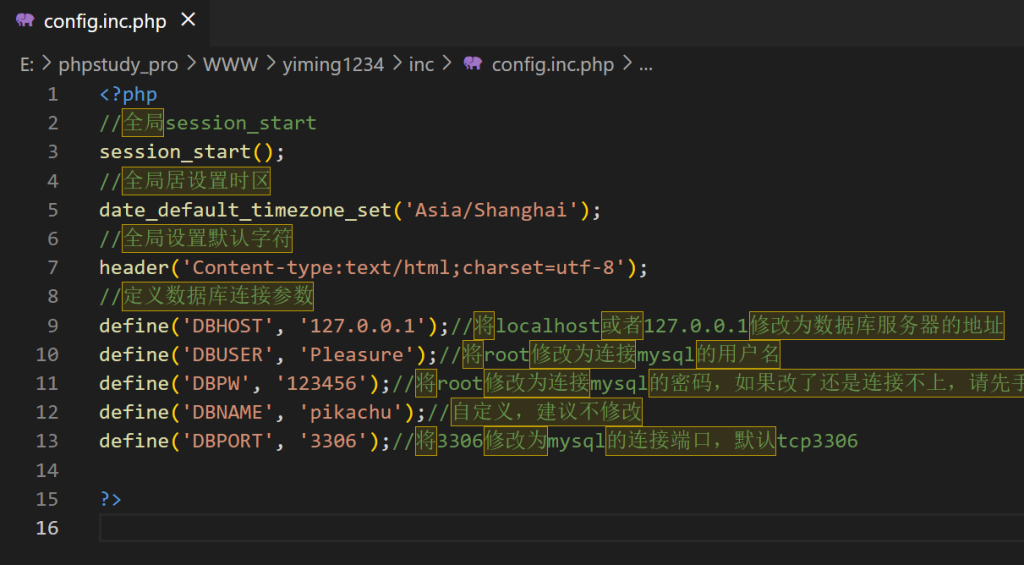Image resolution: width=1024 pixels, height=565 pixels.
Task: Open the E: drive breadcrumb
Action: tap(27, 64)
